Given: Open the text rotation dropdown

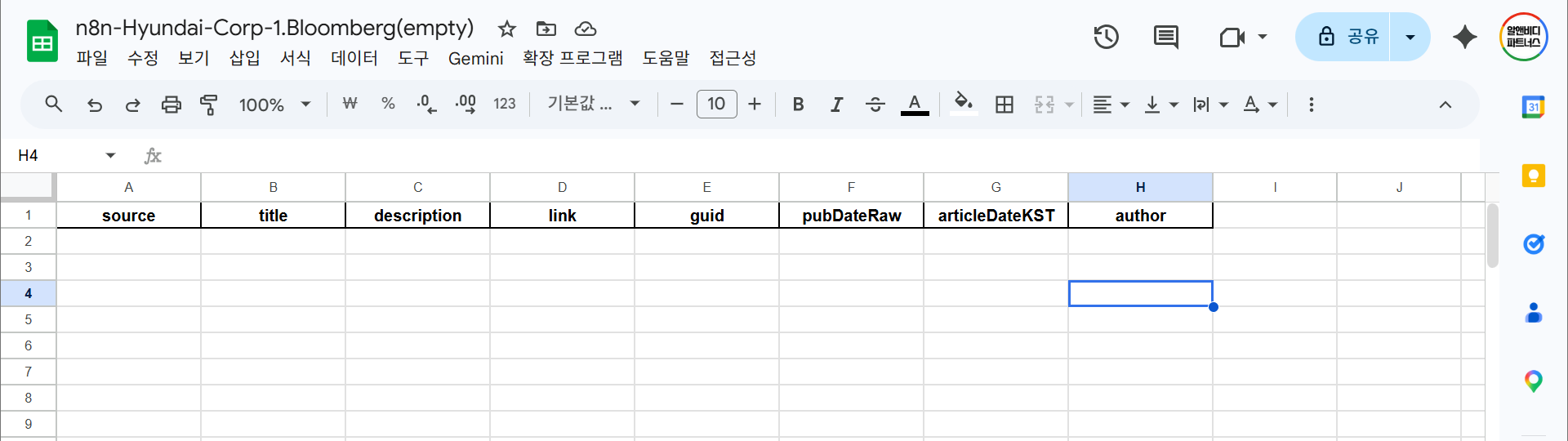Looking at the screenshot, I should [x=1260, y=105].
